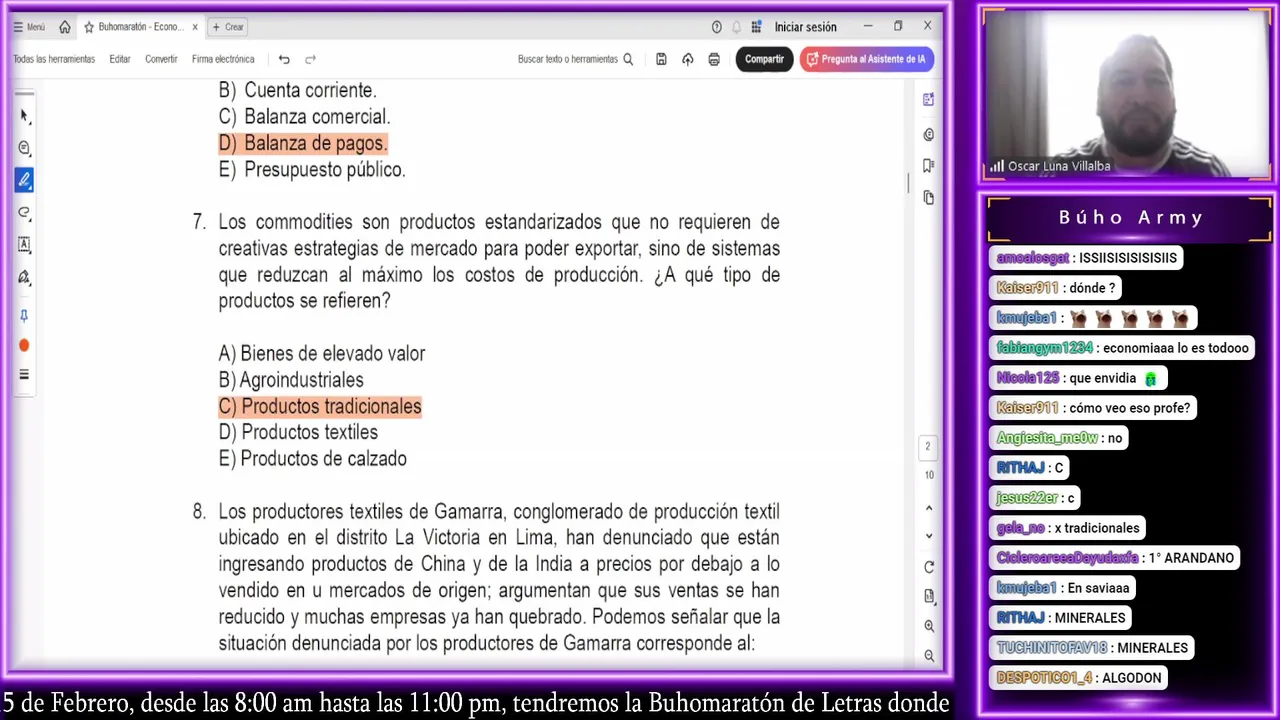Viewport: 1280px width, 720px height.
Task: Zoom out with magnifier minus
Action: [929, 656]
